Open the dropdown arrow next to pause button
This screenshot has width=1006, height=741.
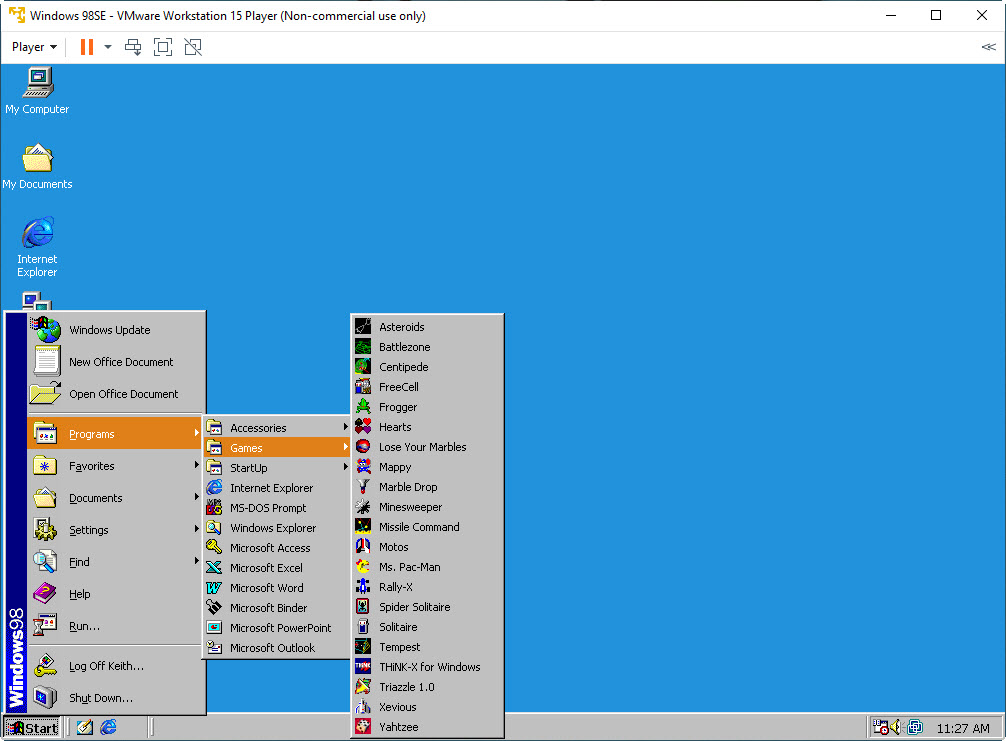point(108,47)
